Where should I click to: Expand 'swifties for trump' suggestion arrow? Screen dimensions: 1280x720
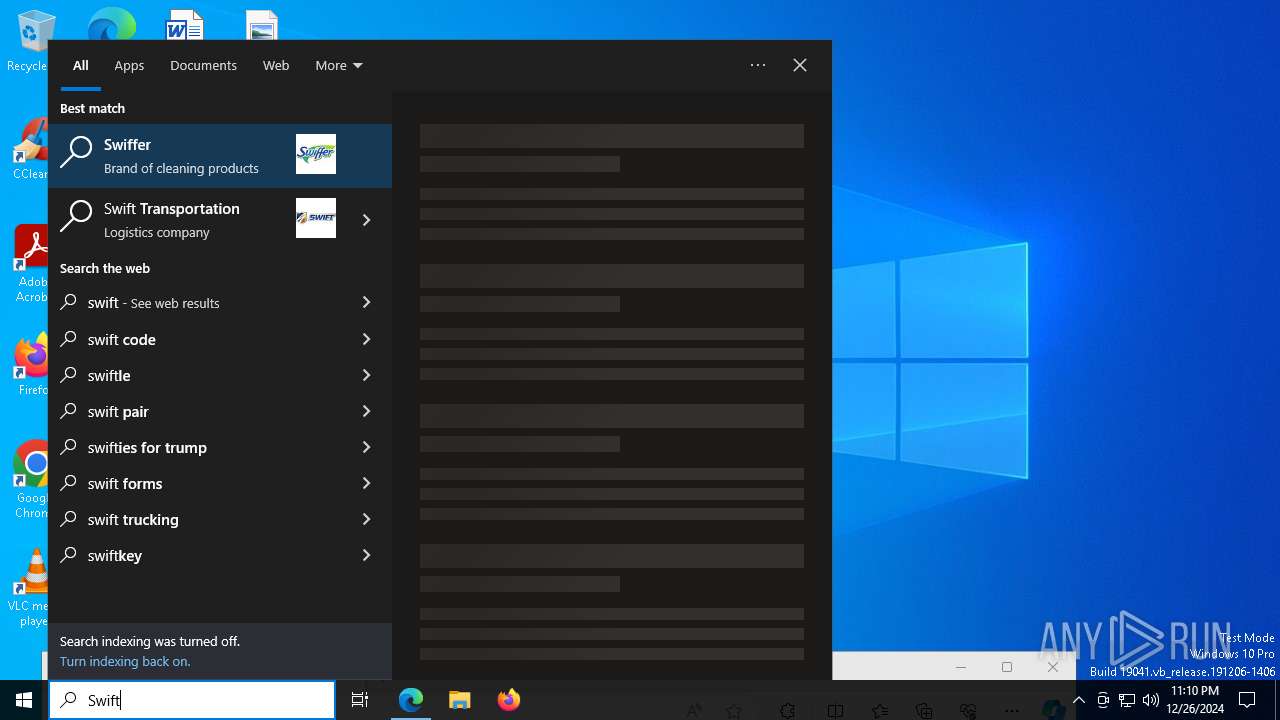point(367,447)
